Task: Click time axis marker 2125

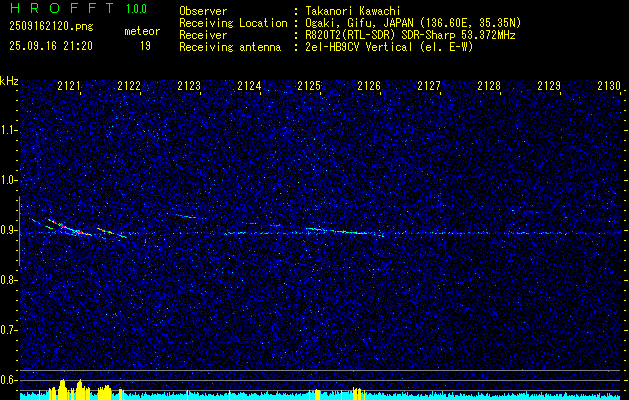Action: click(x=309, y=86)
